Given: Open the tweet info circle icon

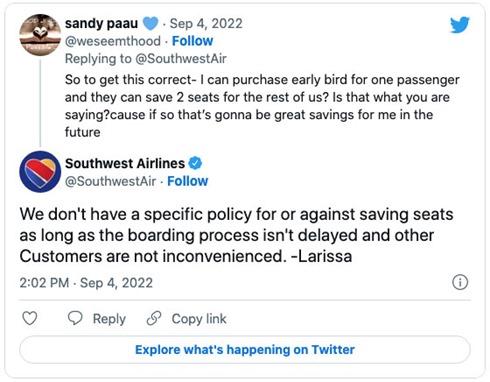Looking at the screenshot, I should point(460,282).
